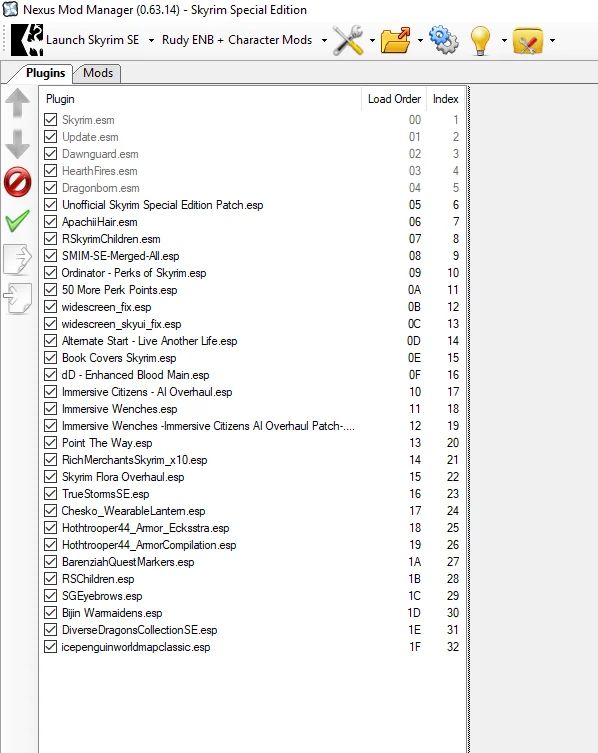Move plugin up with the up arrow
This screenshot has height=753, width=598.
click(x=17, y=103)
